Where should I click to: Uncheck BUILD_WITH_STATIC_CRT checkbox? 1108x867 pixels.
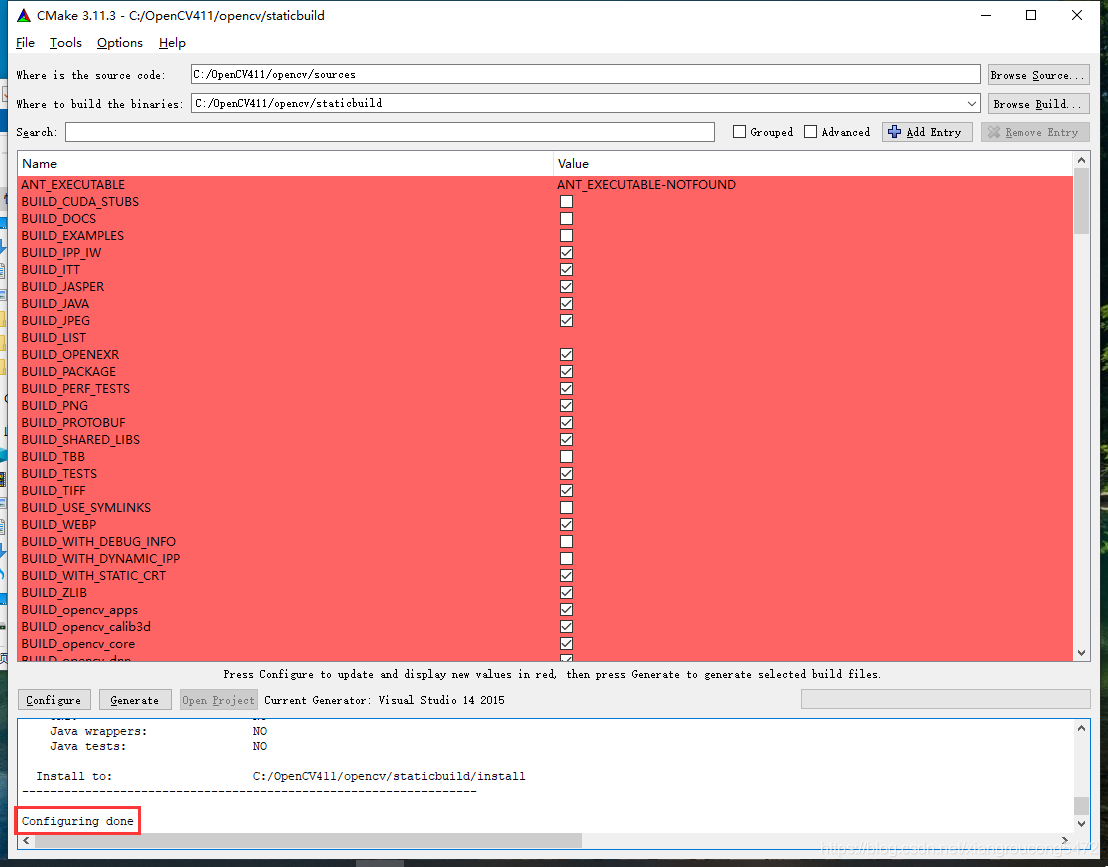(x=566, y=575)
